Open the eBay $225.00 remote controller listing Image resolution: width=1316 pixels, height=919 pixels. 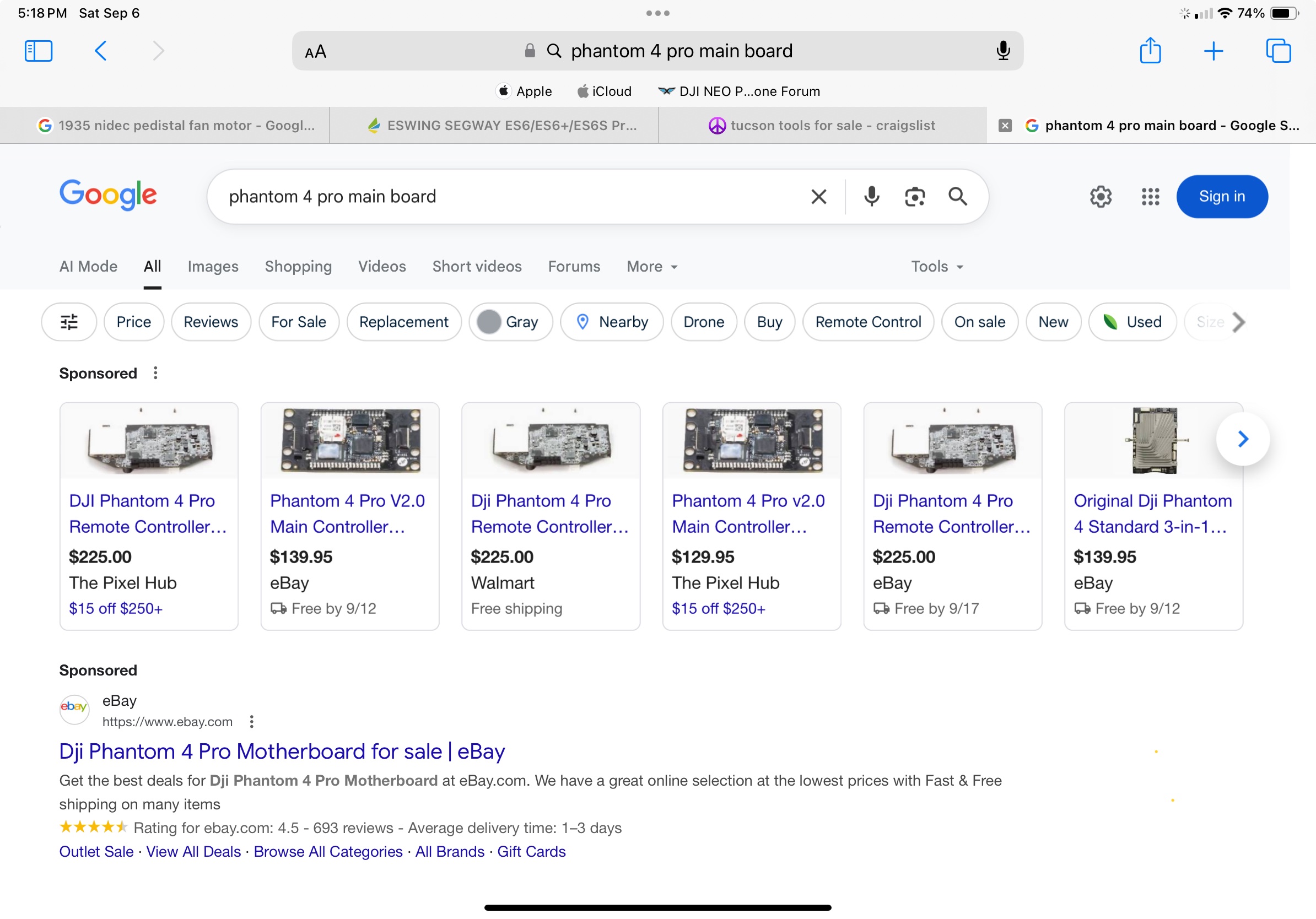point(953,516)
